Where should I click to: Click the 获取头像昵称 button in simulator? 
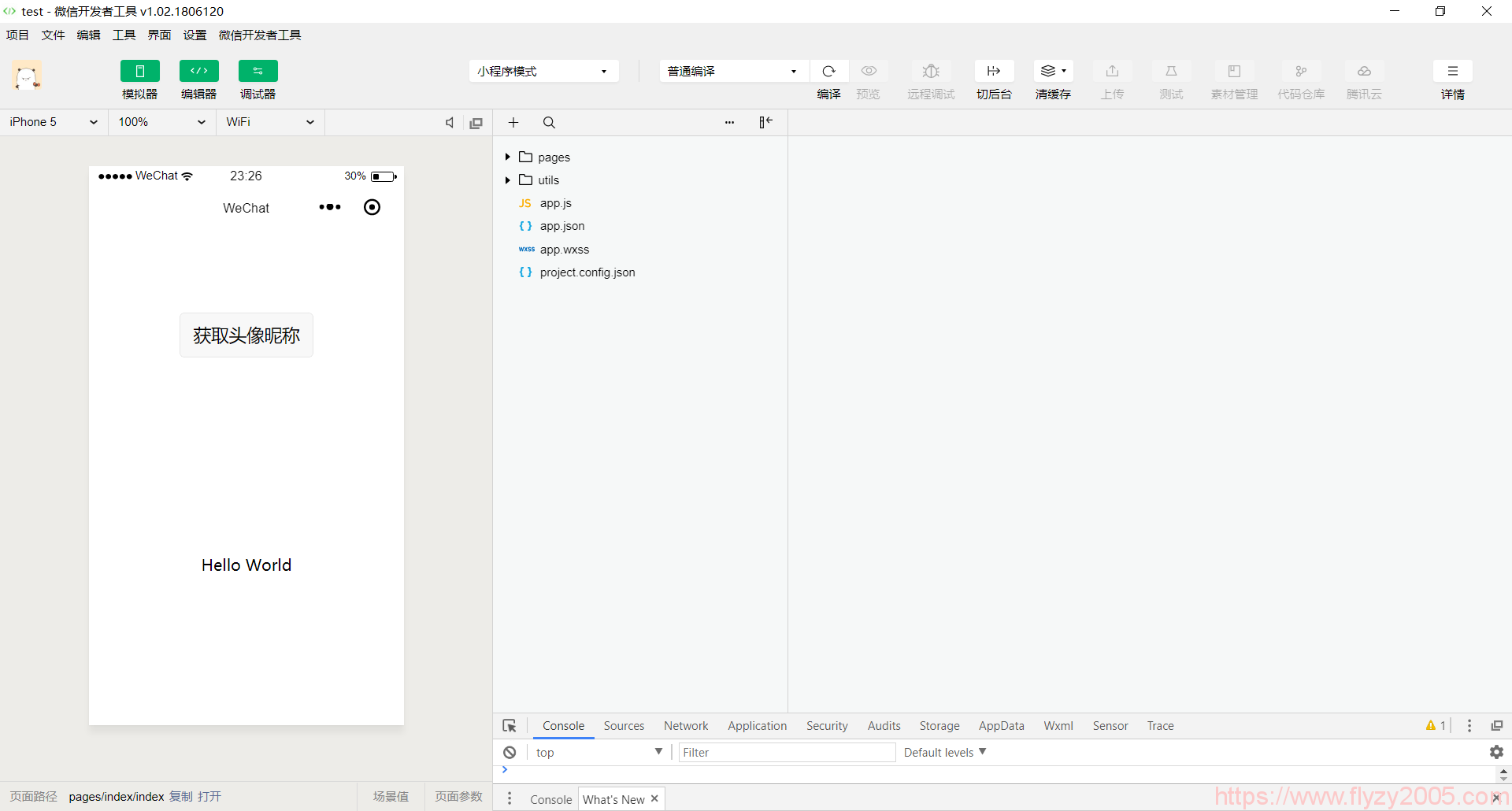click(x=246, y=335)
